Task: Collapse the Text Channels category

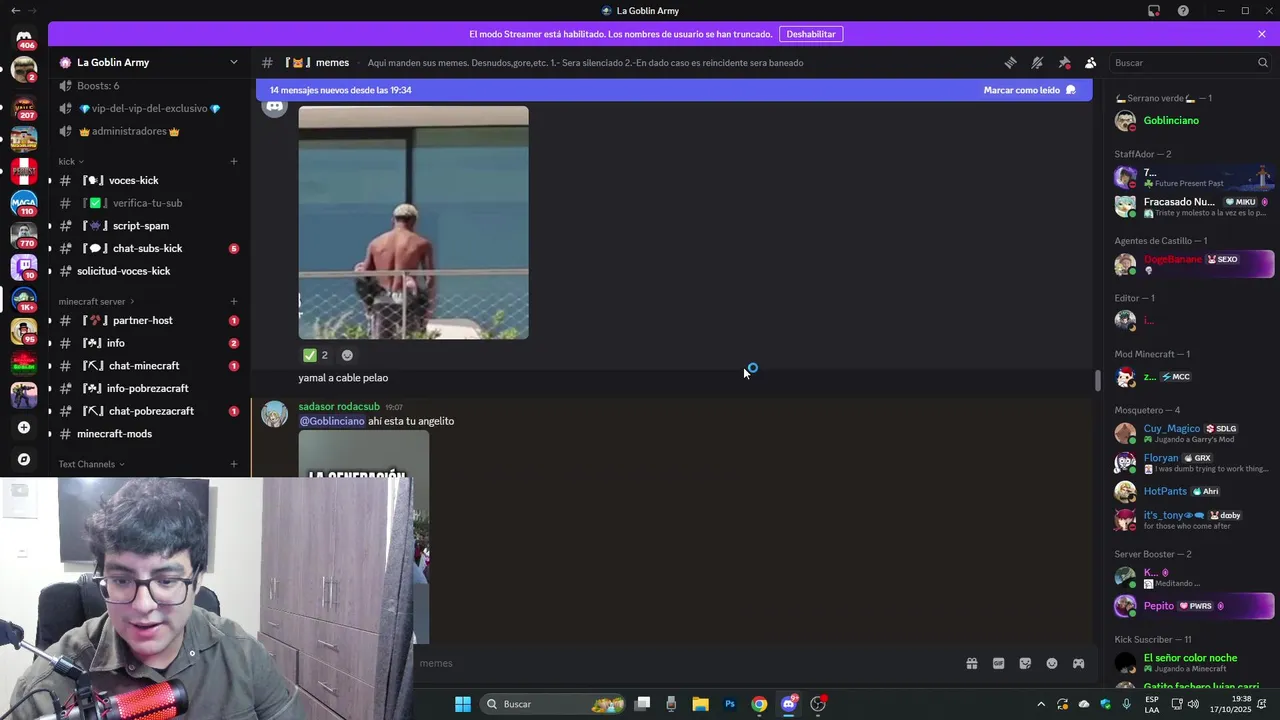Action: coord(91,464)
